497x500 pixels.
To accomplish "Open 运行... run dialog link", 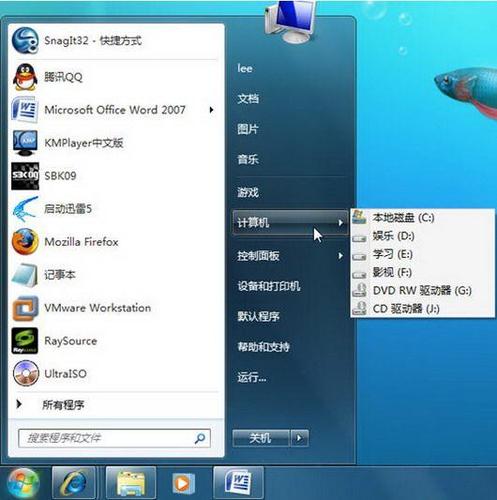I will 252,377.
